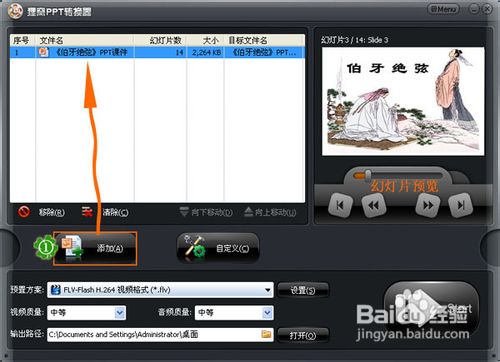Click the FLV format icon in preset box
This screenshot has width=500, height=362.
point(55,290)
